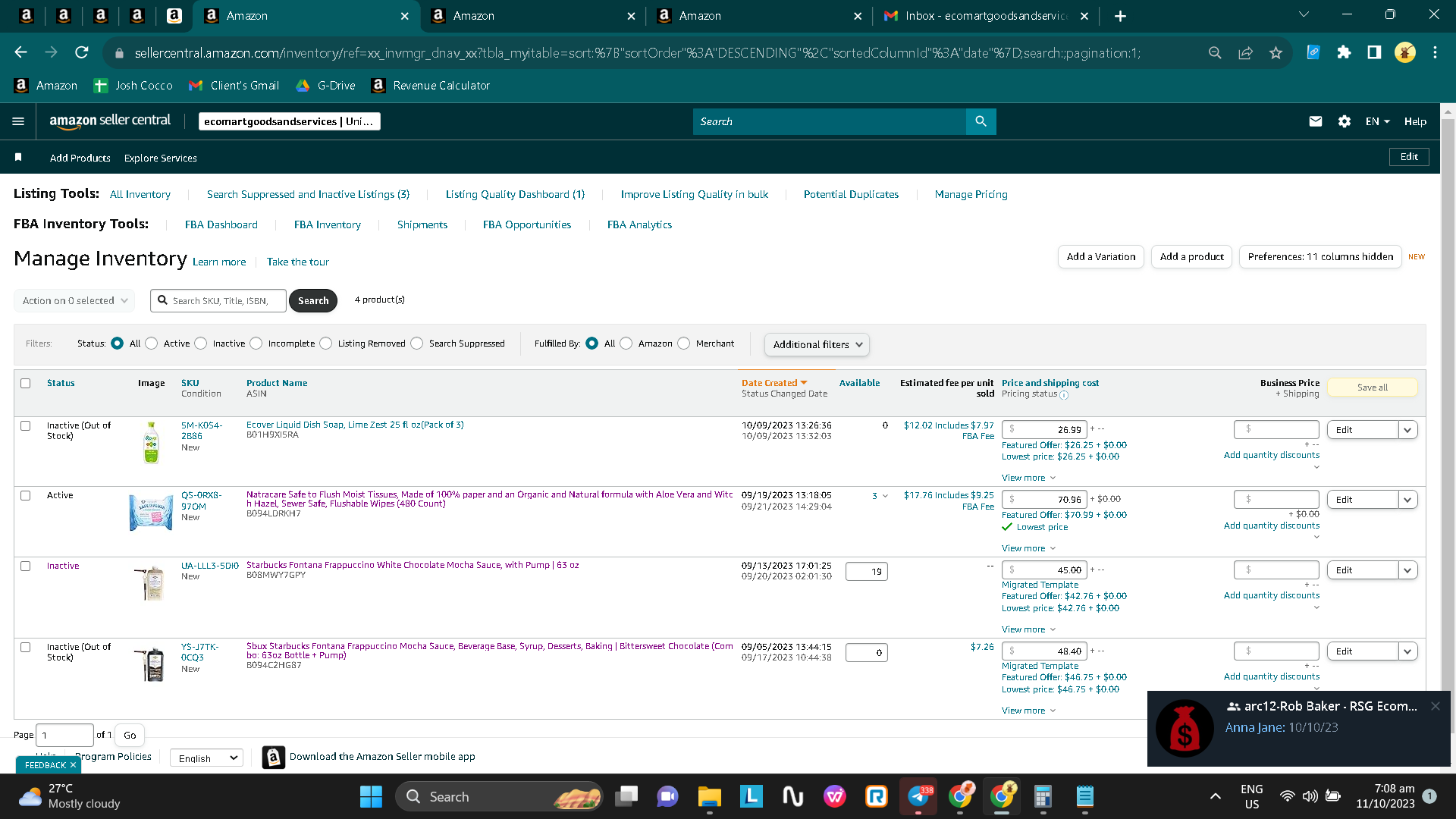The height and width of the screenshot is (819, 1456).
Task: Toggle the select-all products checkbox
Action: [x=25, y=383]
